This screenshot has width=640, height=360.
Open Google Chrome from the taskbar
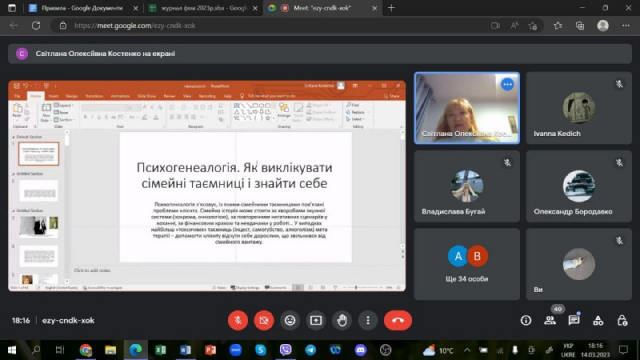[86, 350]
